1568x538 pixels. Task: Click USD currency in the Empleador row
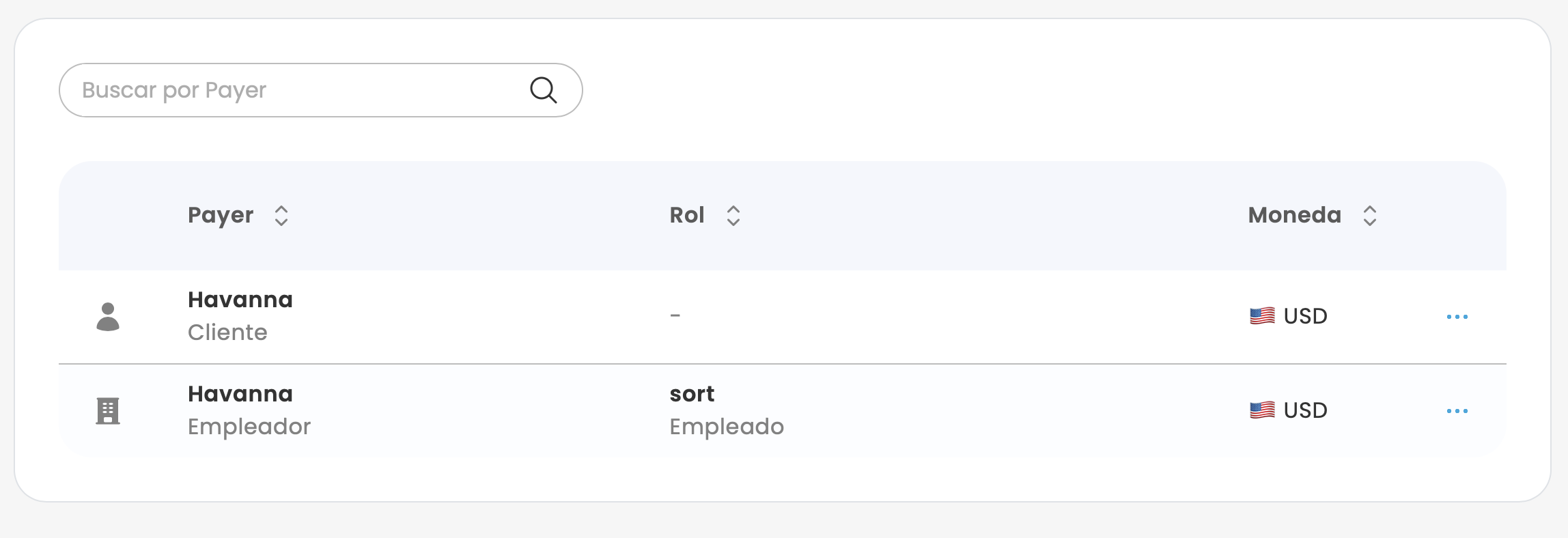coord(1305,410)
